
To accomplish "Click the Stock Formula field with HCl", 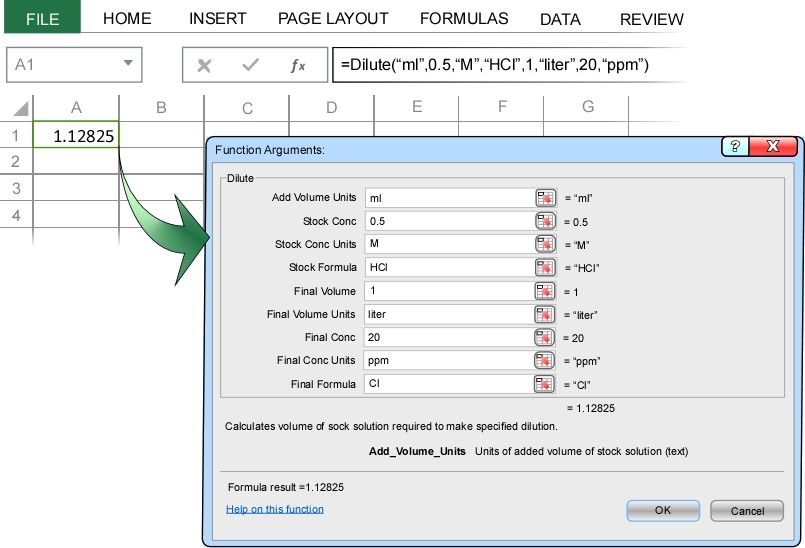I will pos(450,267).
